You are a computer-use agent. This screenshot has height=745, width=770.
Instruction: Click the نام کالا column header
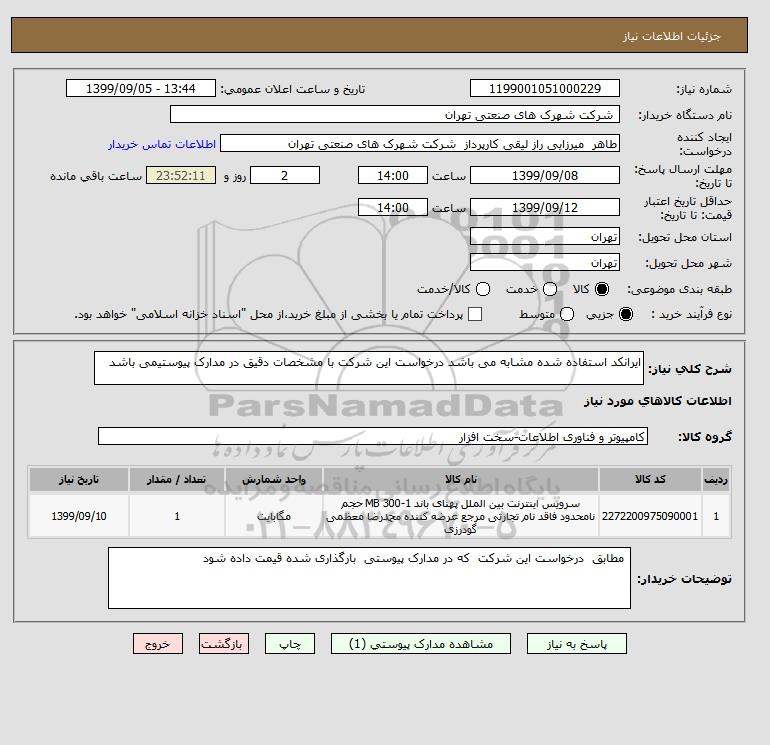[461, 479]
